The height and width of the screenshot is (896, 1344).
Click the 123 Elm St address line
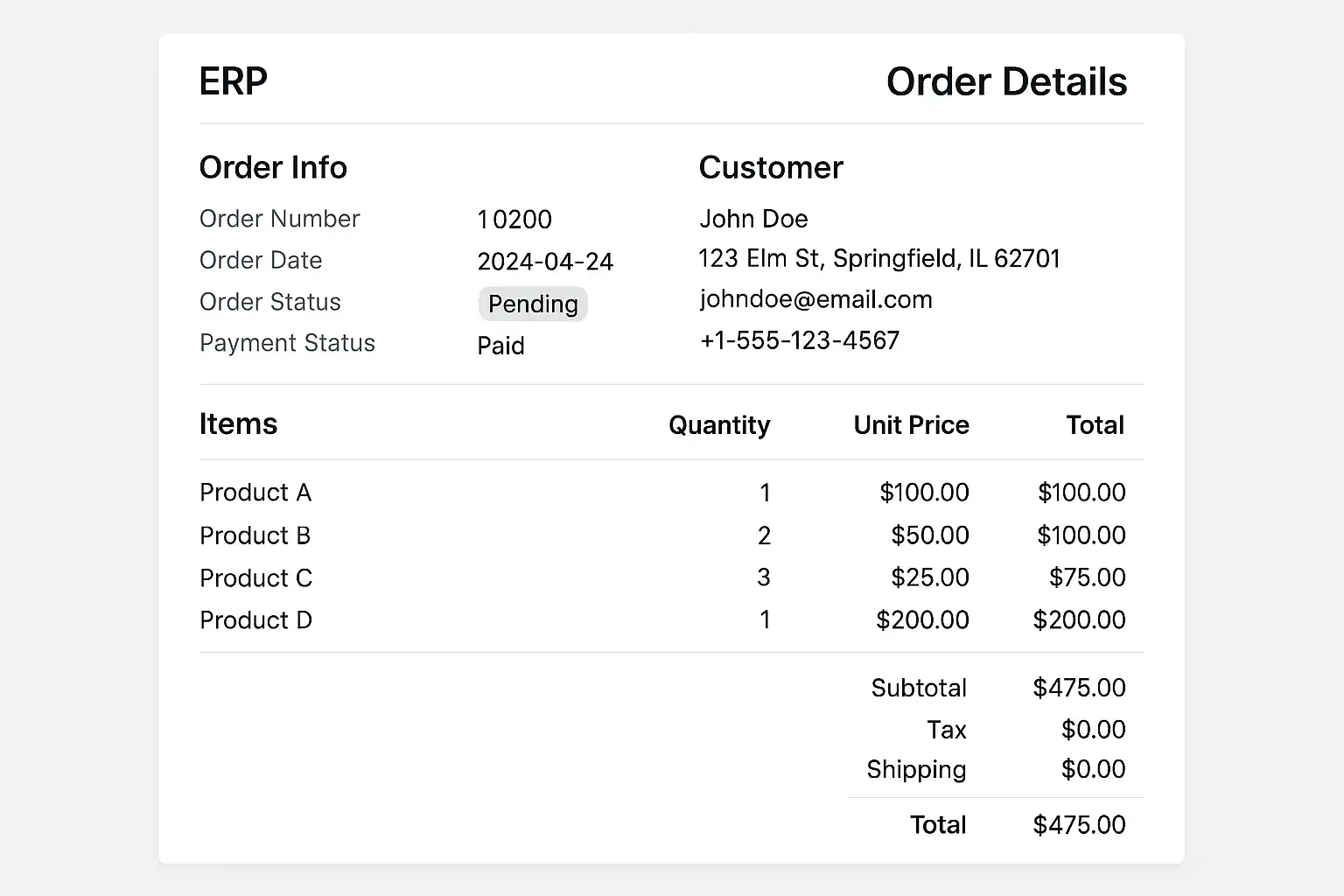pos(878,259)
